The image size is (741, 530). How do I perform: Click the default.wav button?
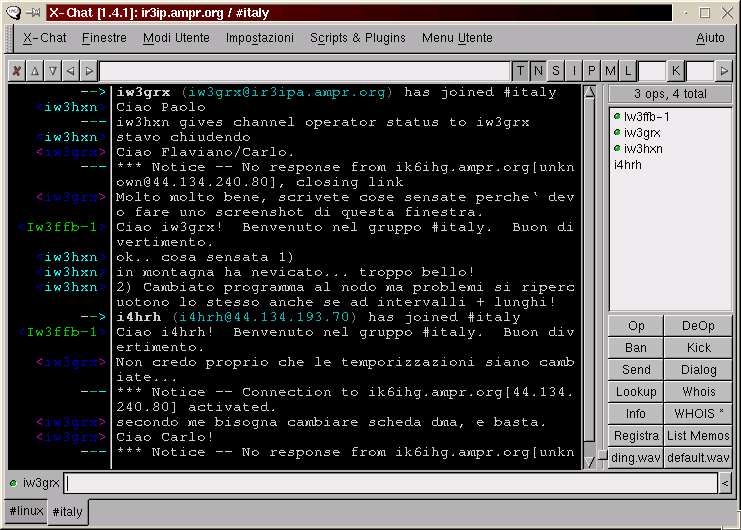point(698,457)
